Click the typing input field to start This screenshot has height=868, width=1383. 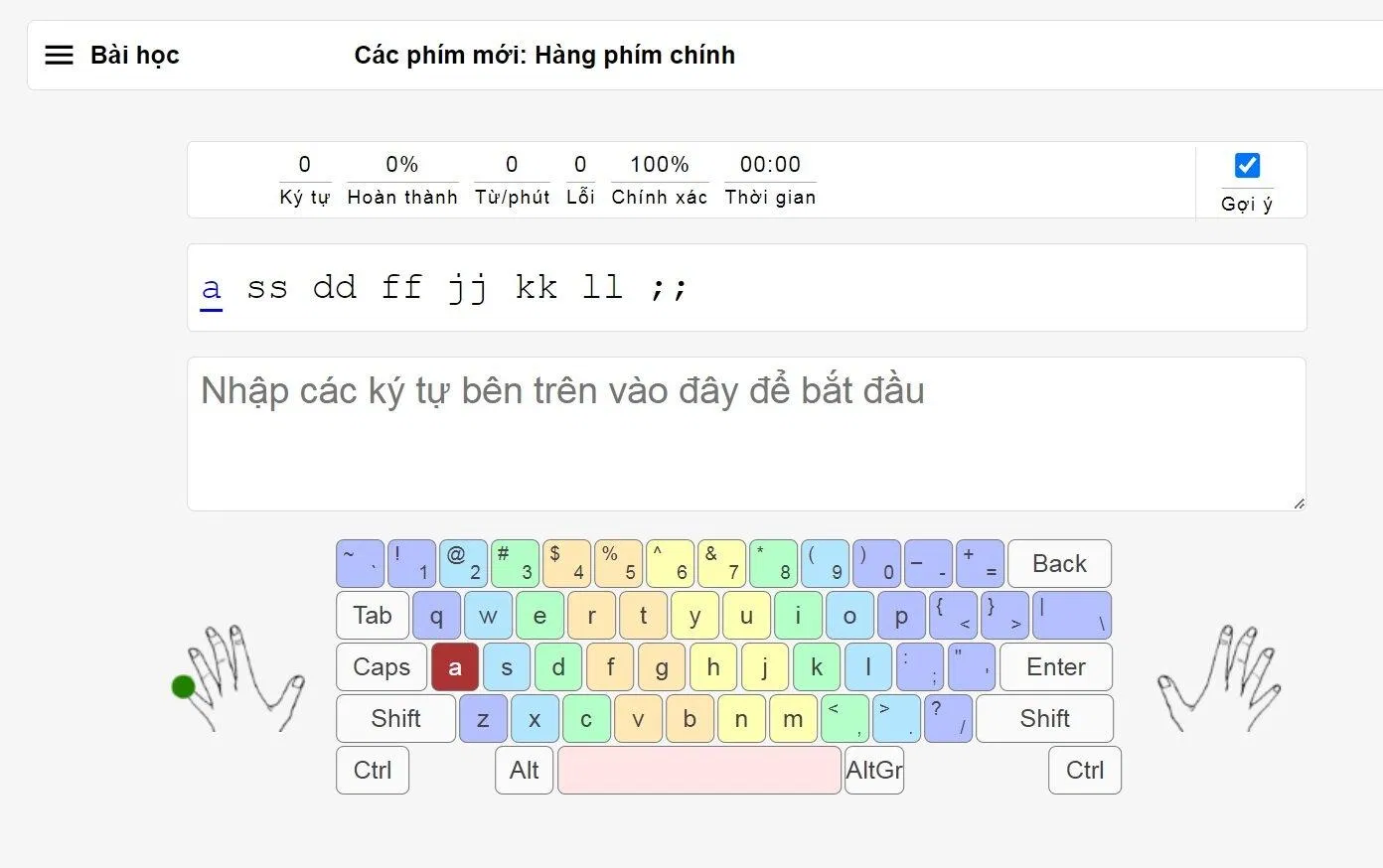pyautogui.click(x=746, y=432)
